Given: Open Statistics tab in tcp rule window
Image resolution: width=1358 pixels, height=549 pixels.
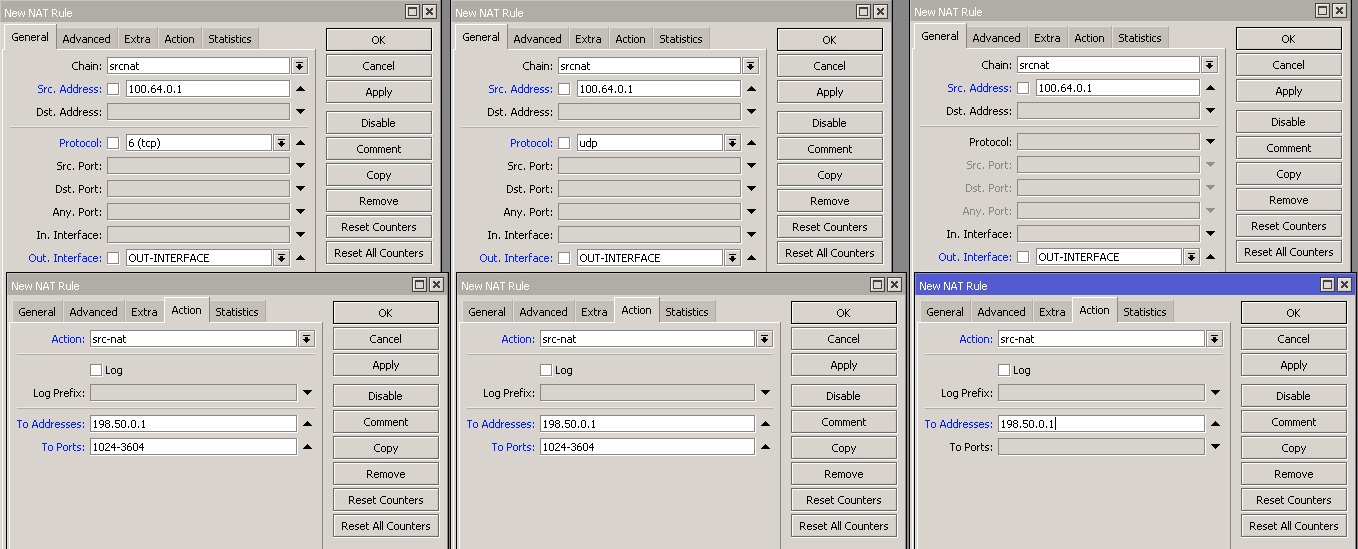Looking at the screenshot, I should click(230, 39).
